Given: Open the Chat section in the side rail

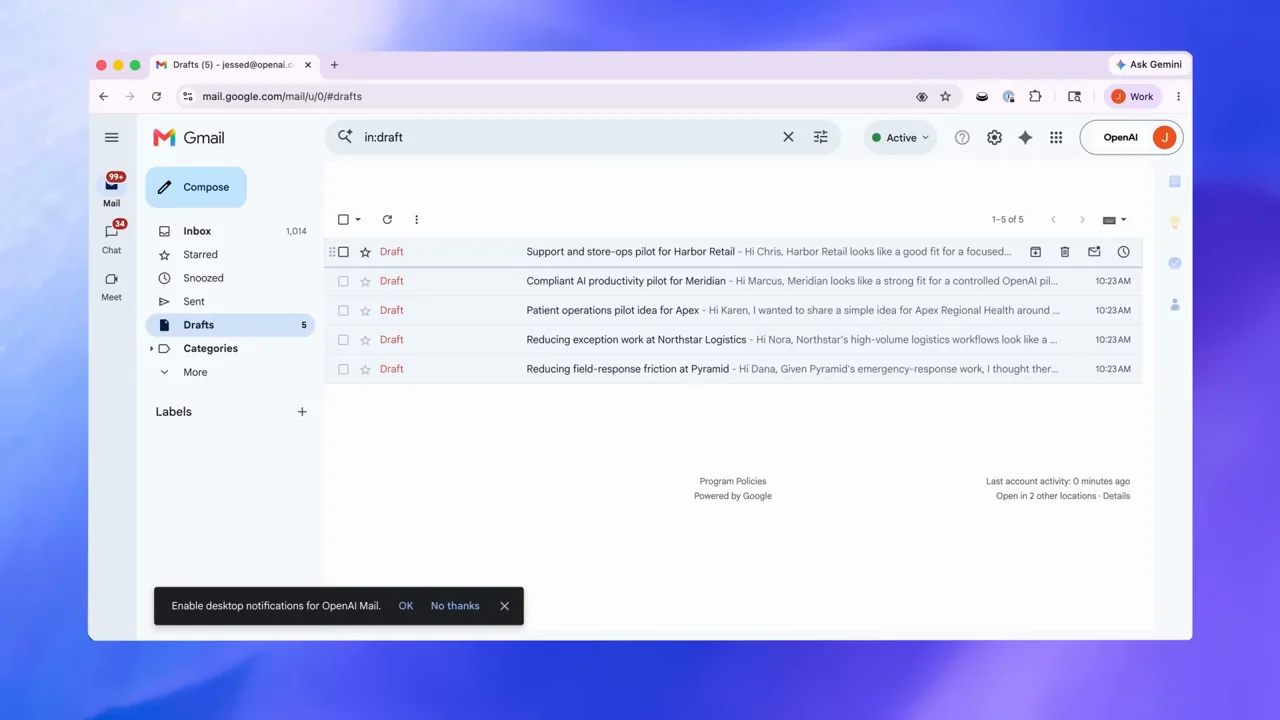Looking at the screenshot, I should [111, 237].
